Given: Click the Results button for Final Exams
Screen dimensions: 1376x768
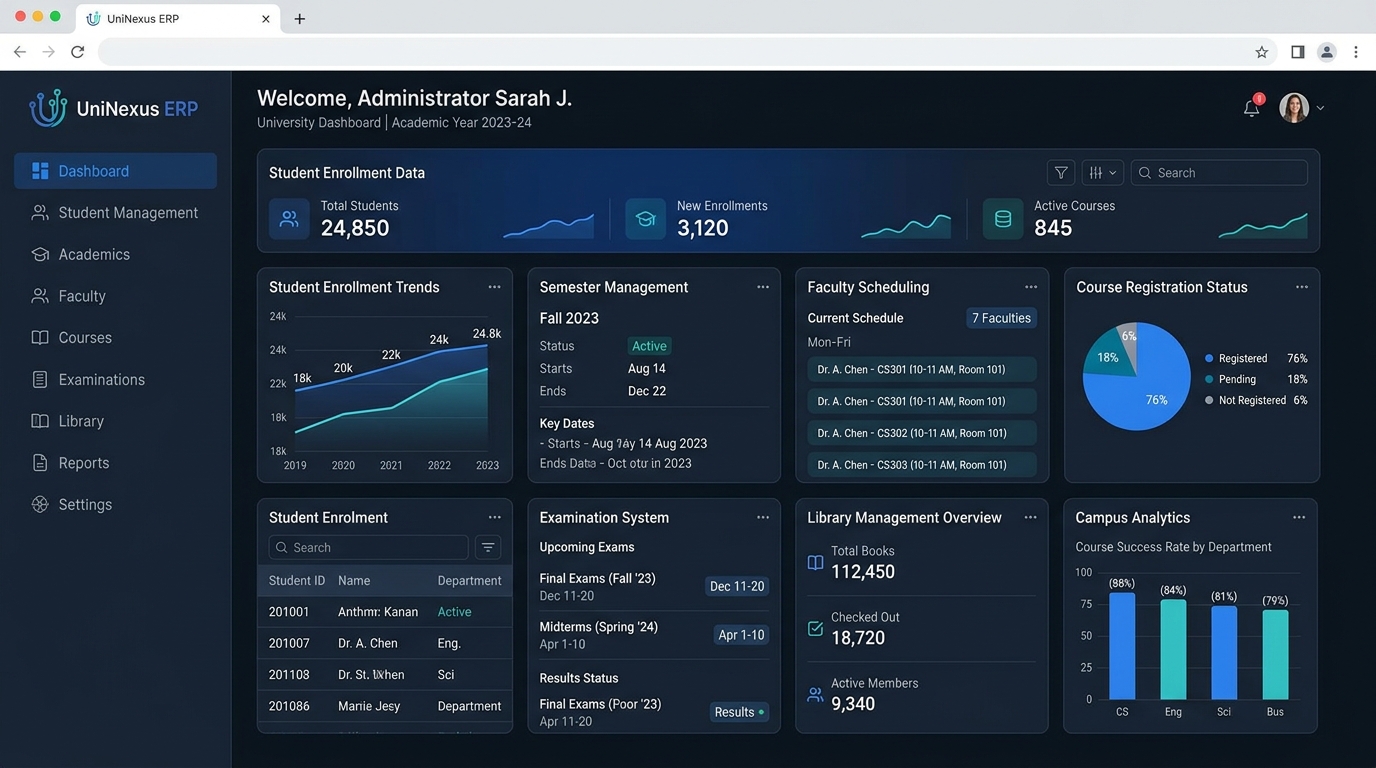Looking at the screenshot, I should pos(739,712).
